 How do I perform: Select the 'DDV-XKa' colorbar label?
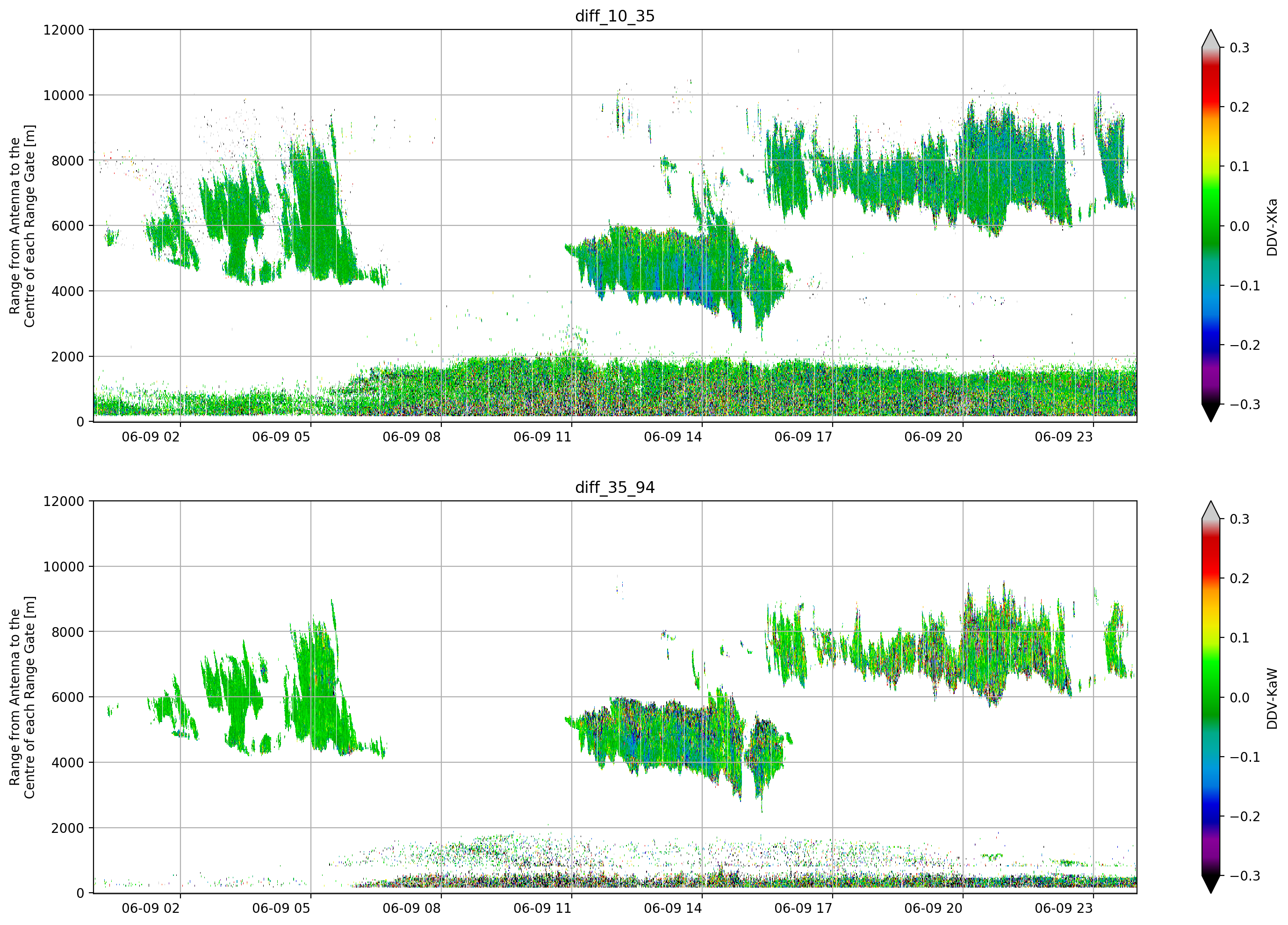(x=1272, y=227)
